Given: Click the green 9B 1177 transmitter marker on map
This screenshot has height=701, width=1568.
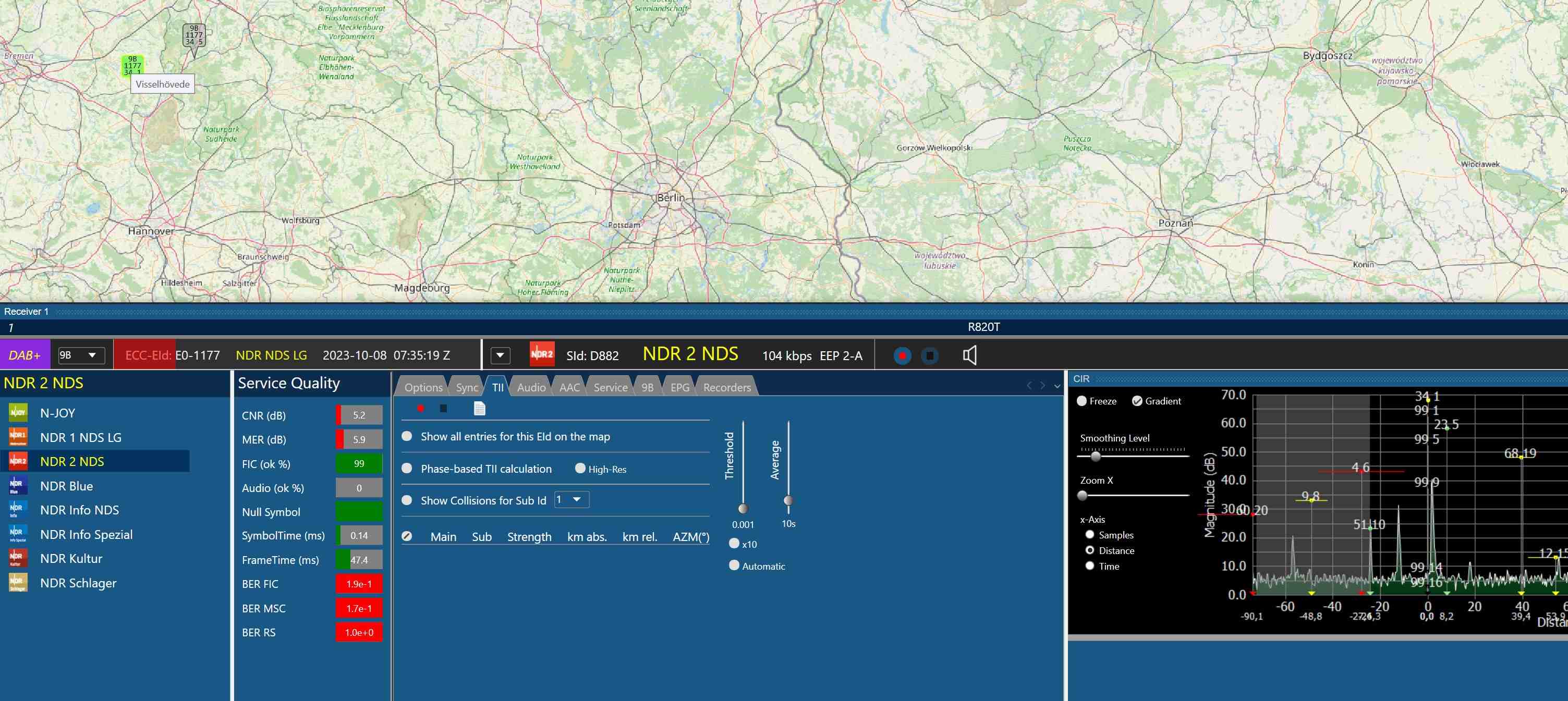Looking at the screenshot, I should point(132,66).
